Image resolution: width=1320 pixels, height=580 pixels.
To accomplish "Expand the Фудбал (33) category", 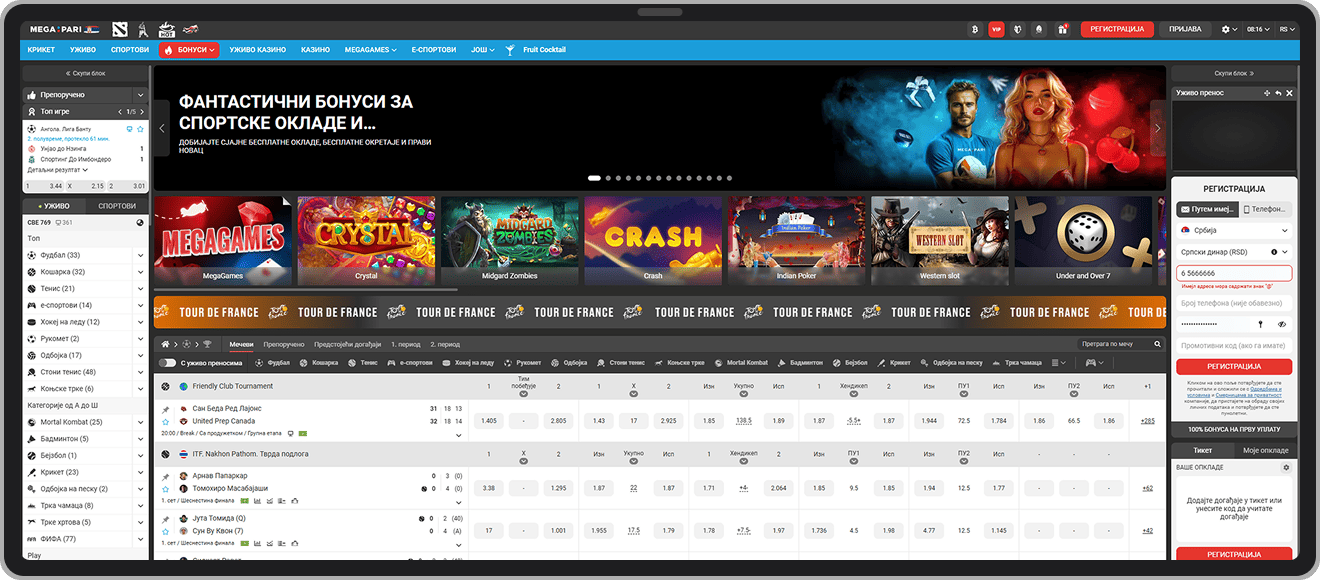I will tap(140, 255).
